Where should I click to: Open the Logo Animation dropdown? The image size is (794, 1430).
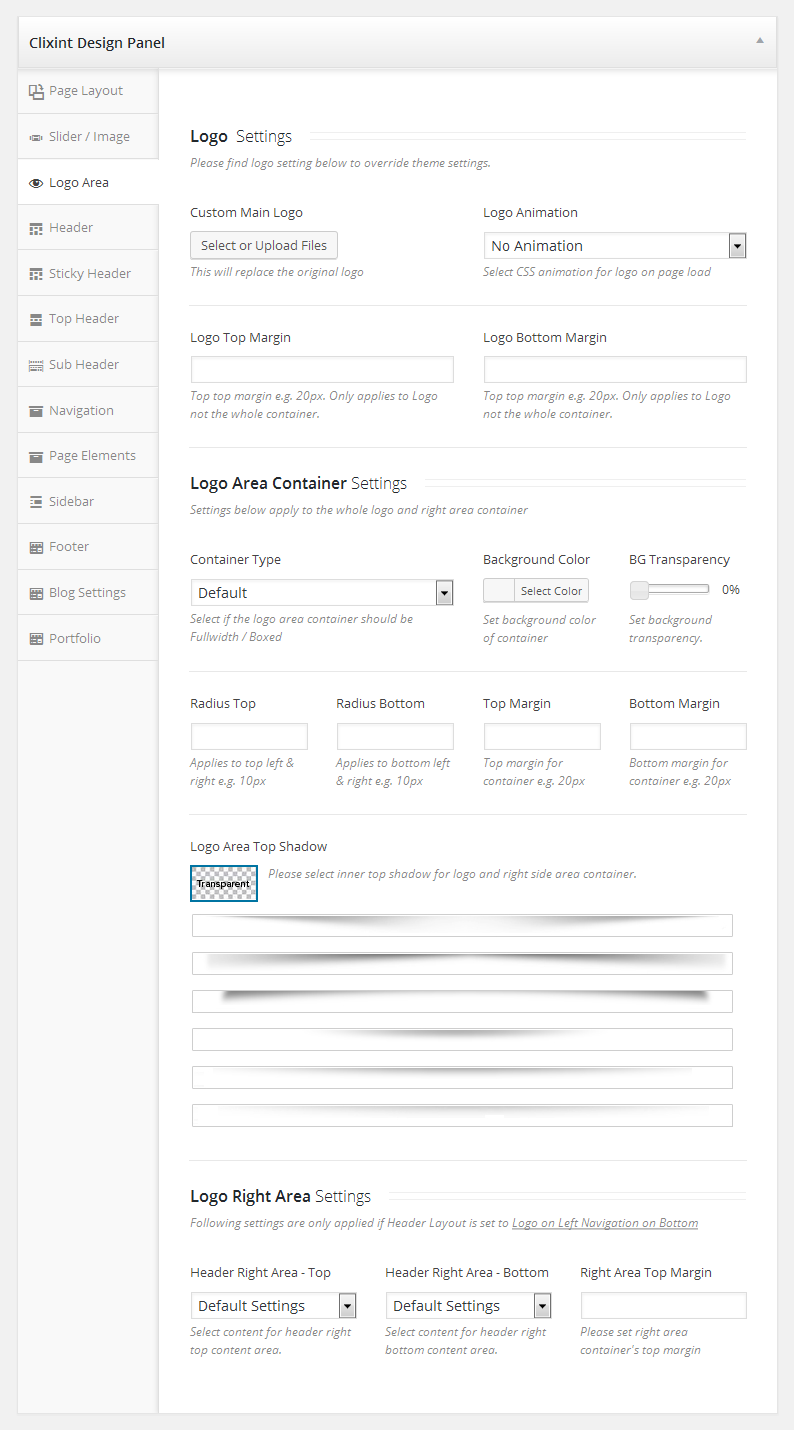click(x=614, y=246)
